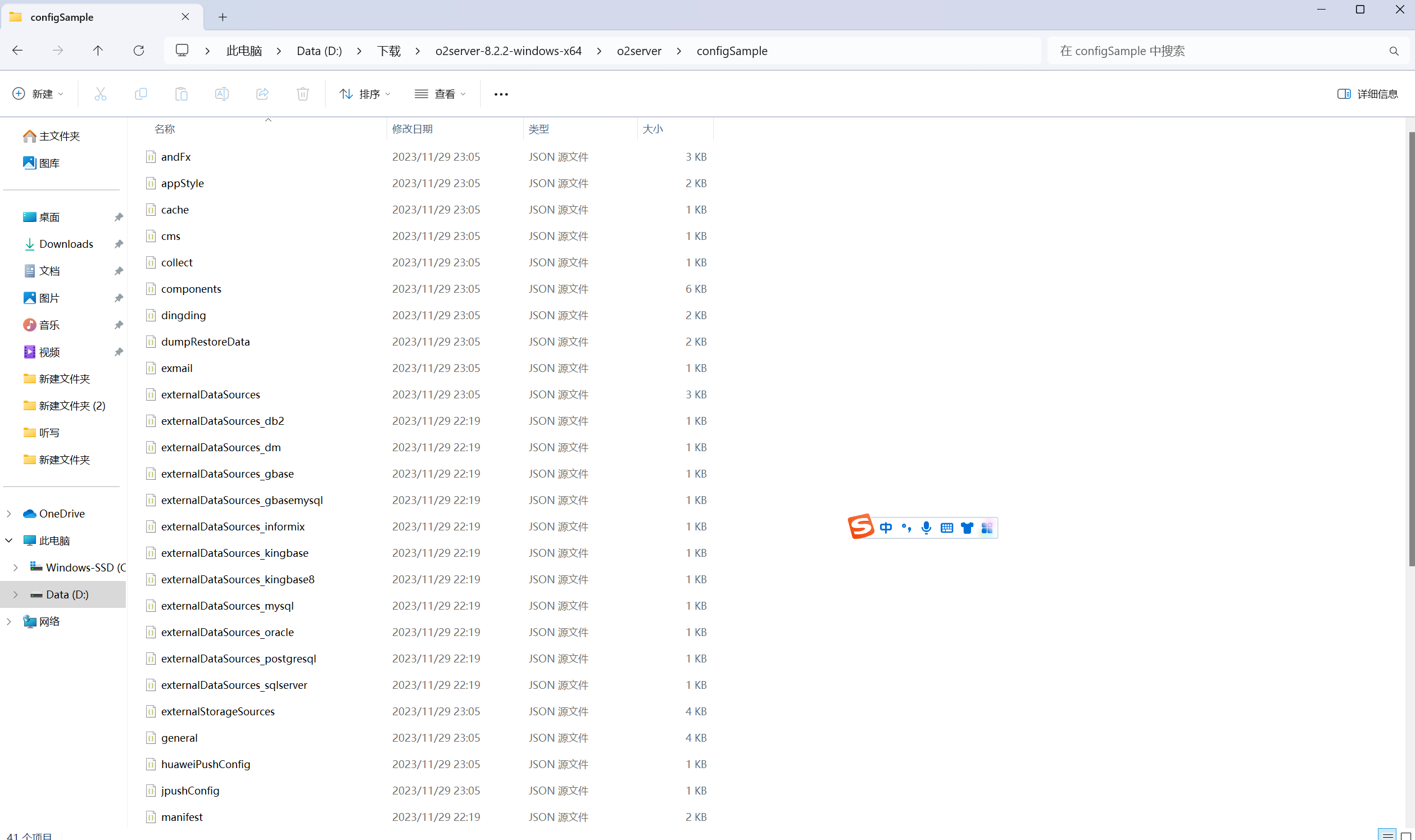Click the Share icon in toolbar
The width and height of the screenshot is (1415, 840).
click(x=262, y=94)
